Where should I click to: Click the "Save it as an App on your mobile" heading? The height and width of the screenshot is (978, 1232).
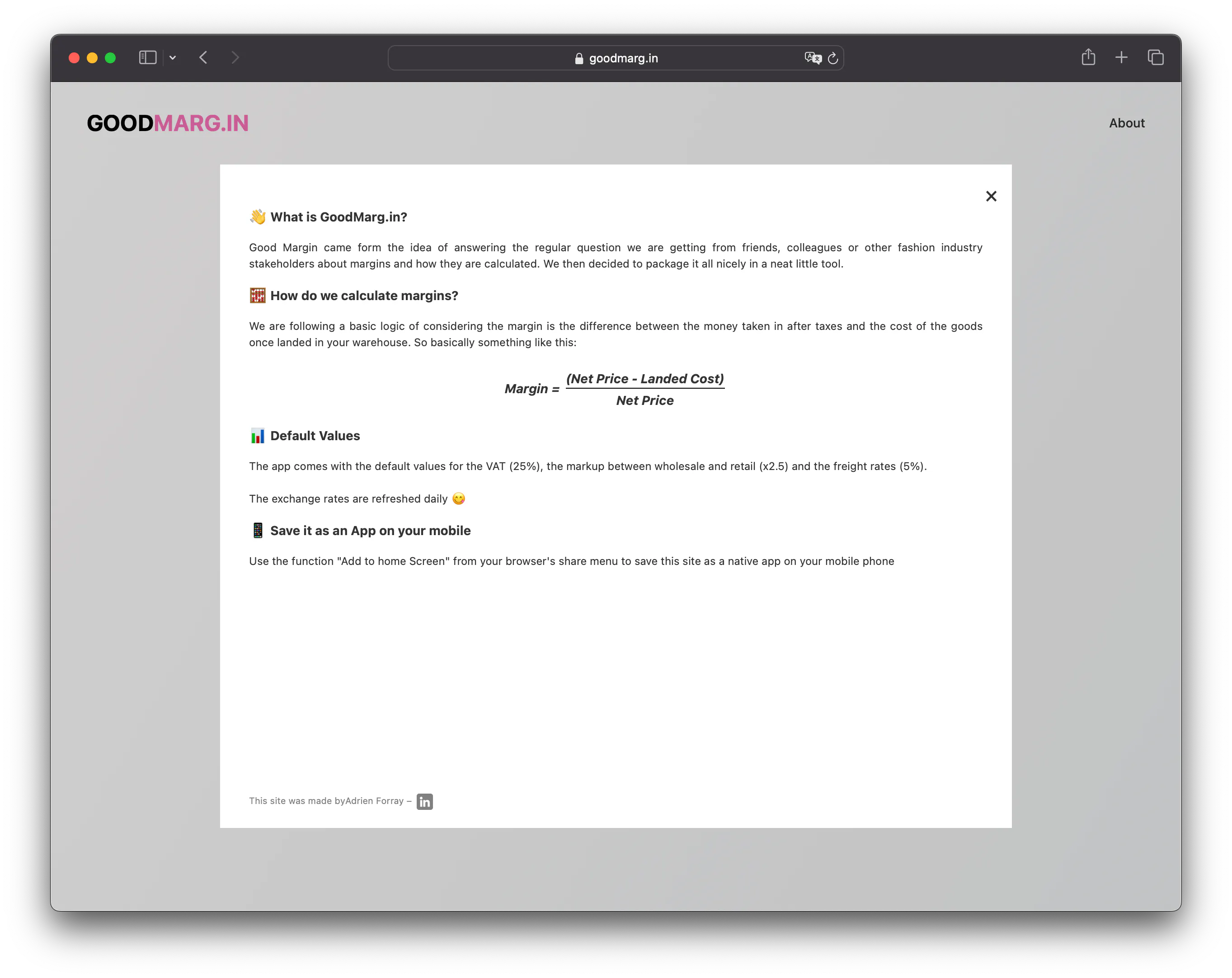pos(370,531)
